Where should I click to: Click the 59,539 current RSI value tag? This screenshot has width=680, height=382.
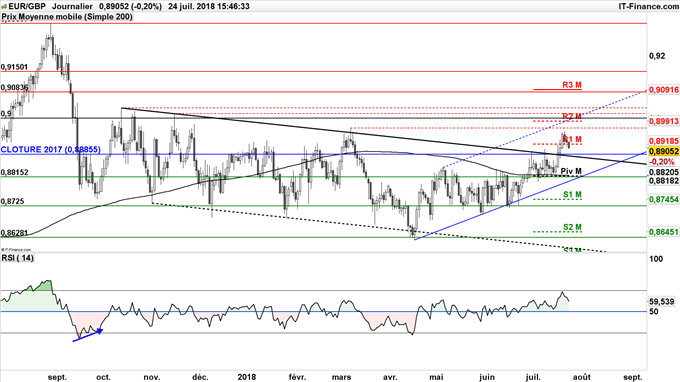(662, 301)
